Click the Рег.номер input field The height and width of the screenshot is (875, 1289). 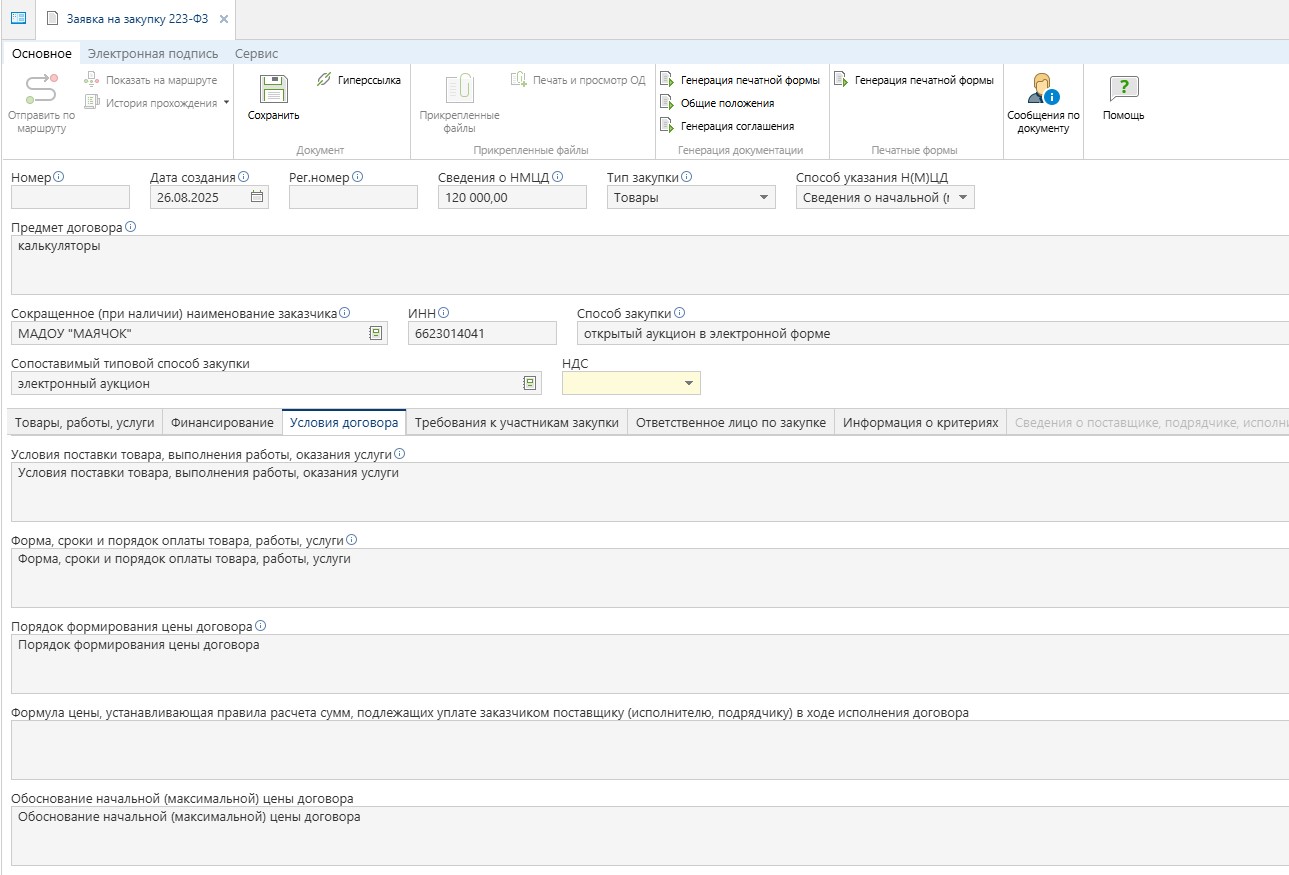click(353, 197)
